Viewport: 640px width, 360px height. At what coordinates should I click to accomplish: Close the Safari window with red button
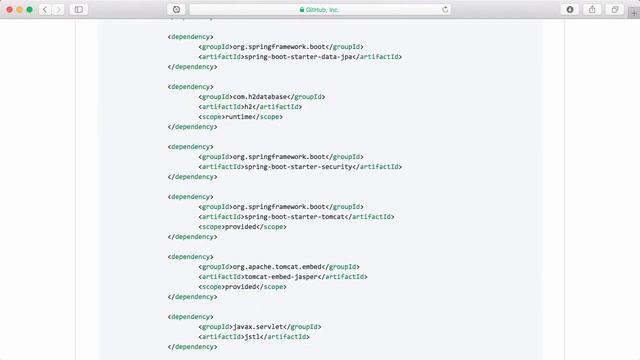(x=9, y=9)
